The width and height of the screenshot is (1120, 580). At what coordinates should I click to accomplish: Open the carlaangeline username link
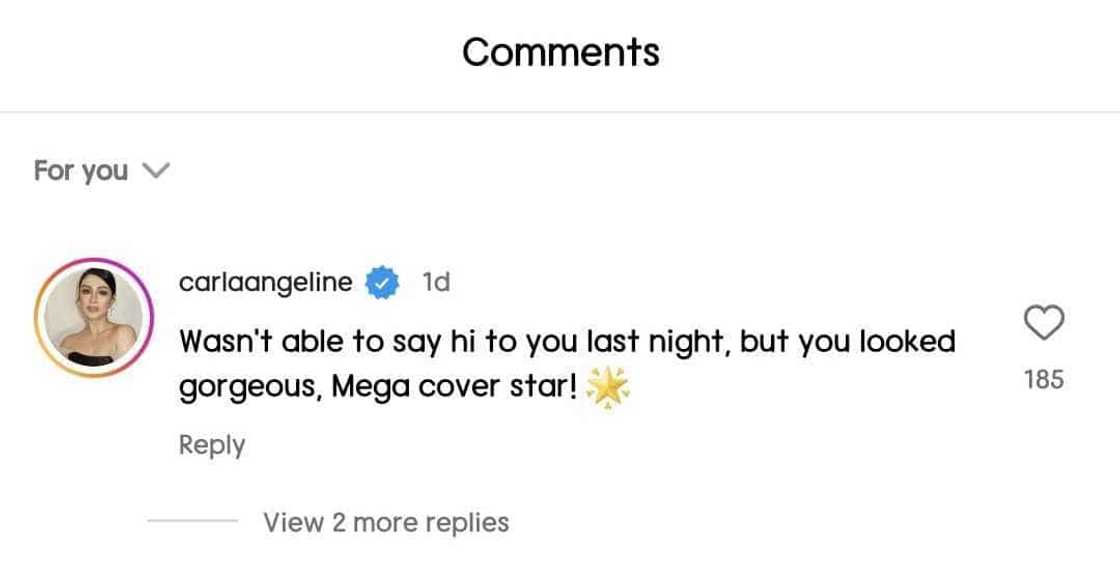tap(265, 283)
